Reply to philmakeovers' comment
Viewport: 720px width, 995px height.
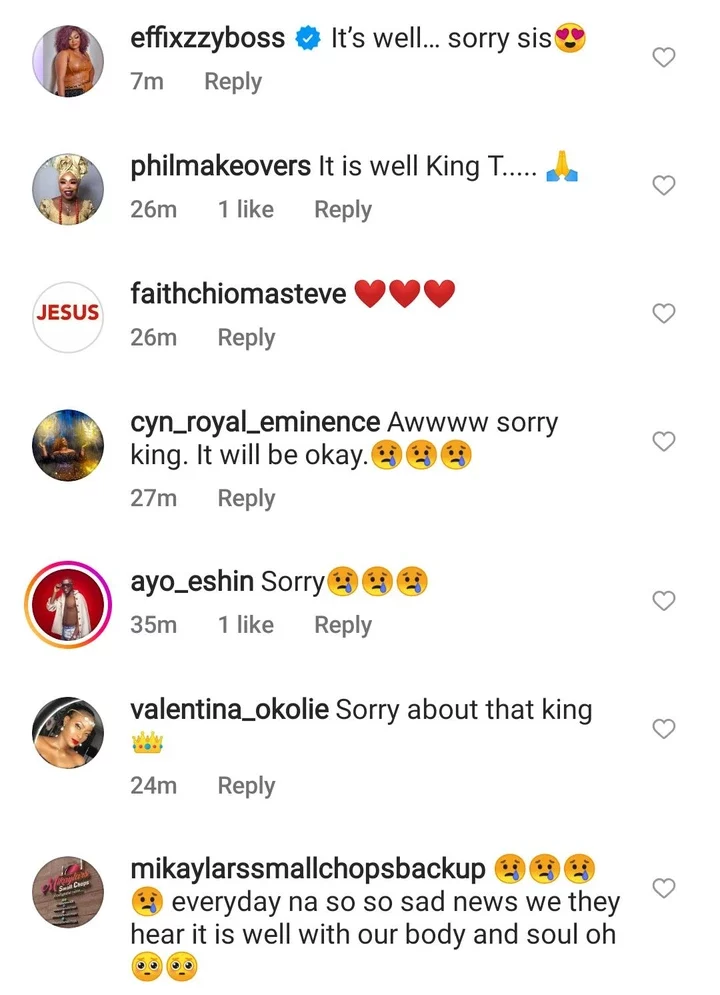pyautogui.click(x=343, y=210)
